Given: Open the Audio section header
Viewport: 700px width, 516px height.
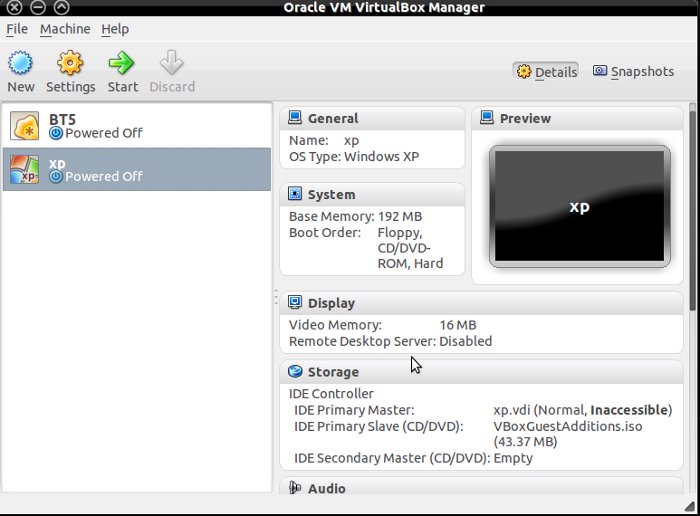Looking at the screenshot, I should point(481,487).
